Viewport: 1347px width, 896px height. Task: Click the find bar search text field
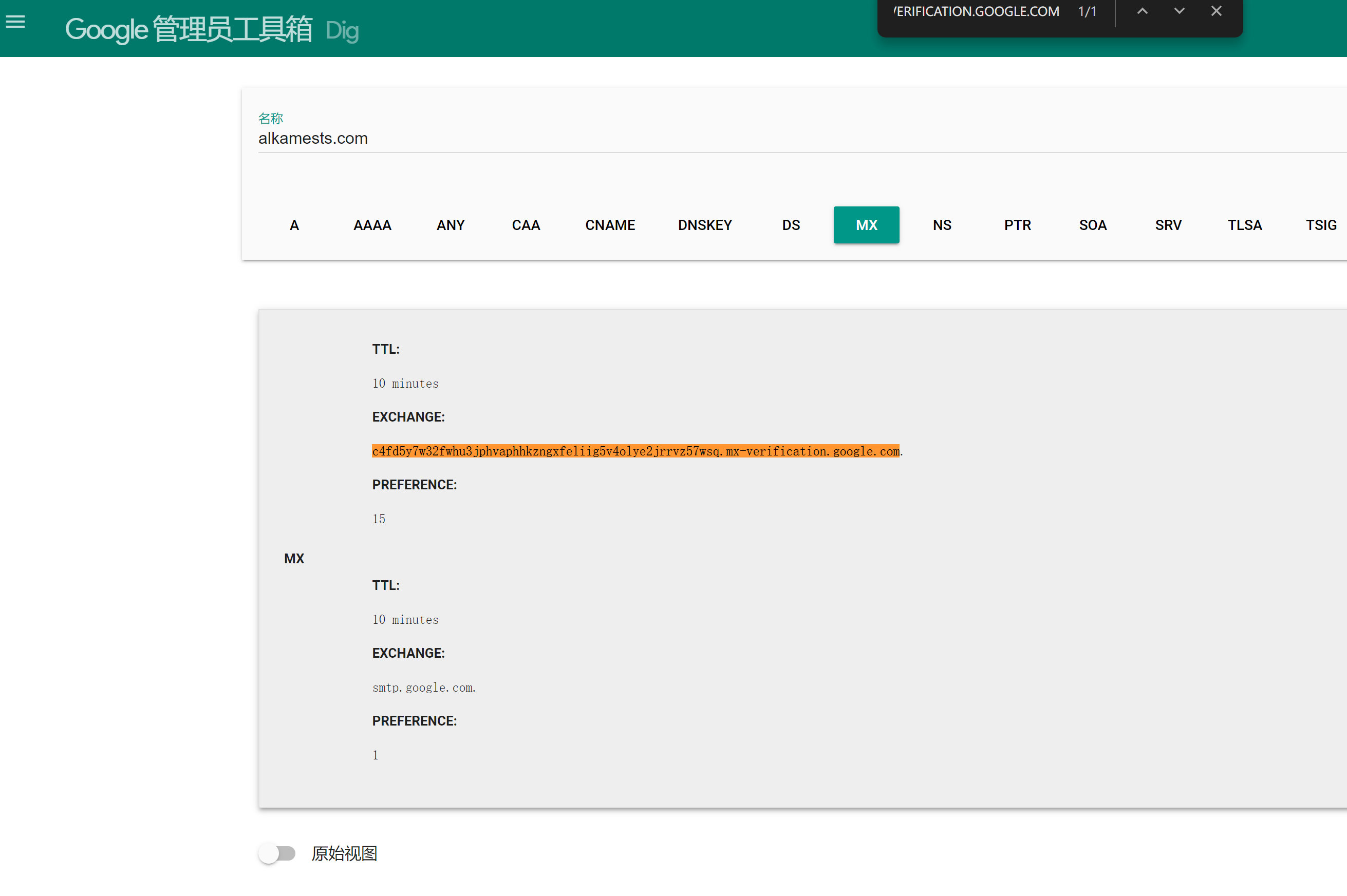tap(977, 11)
